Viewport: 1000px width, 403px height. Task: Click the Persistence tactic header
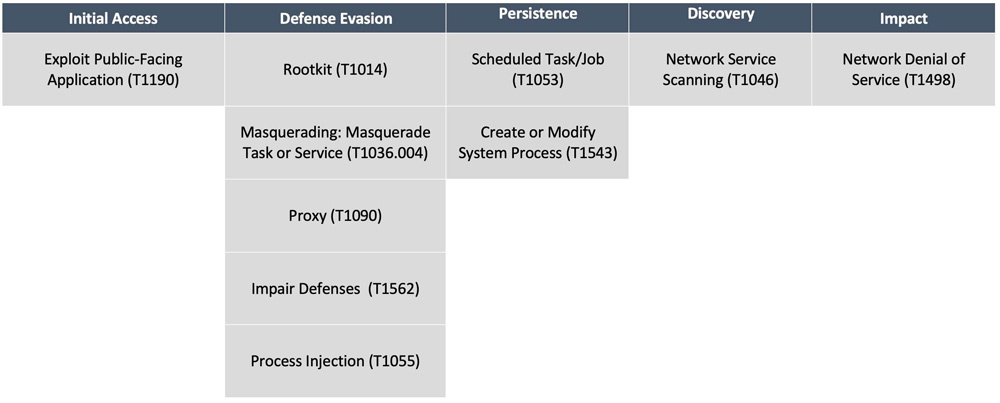(537, 15)
